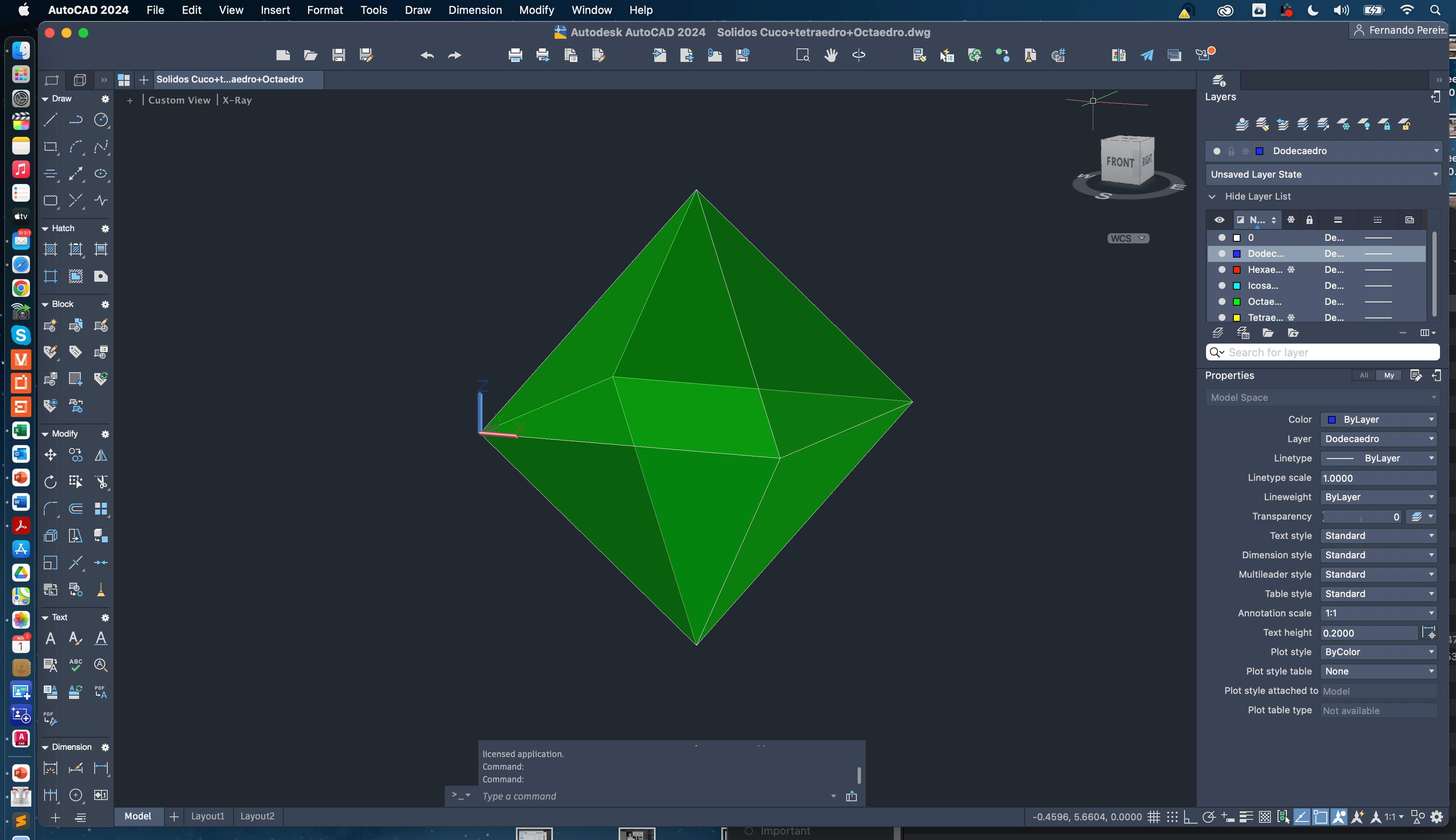Select the Rectangle tool

[x=50, y=148]
